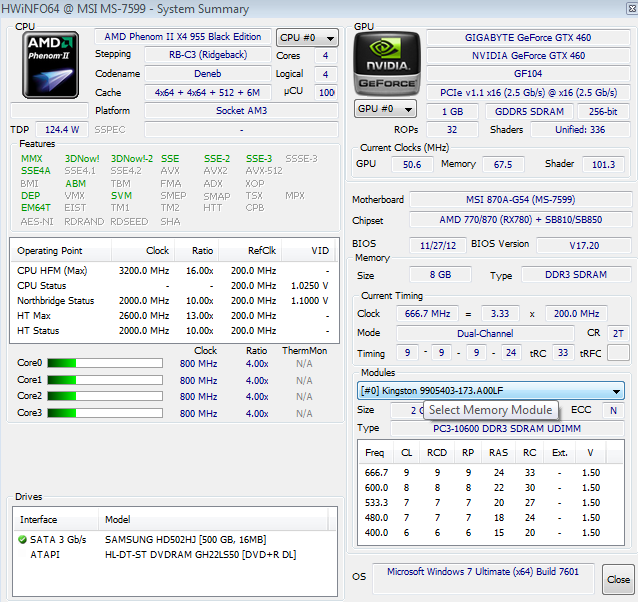Select the Northbridge Status row
The image size is (641, 602).
click(173, 300)
